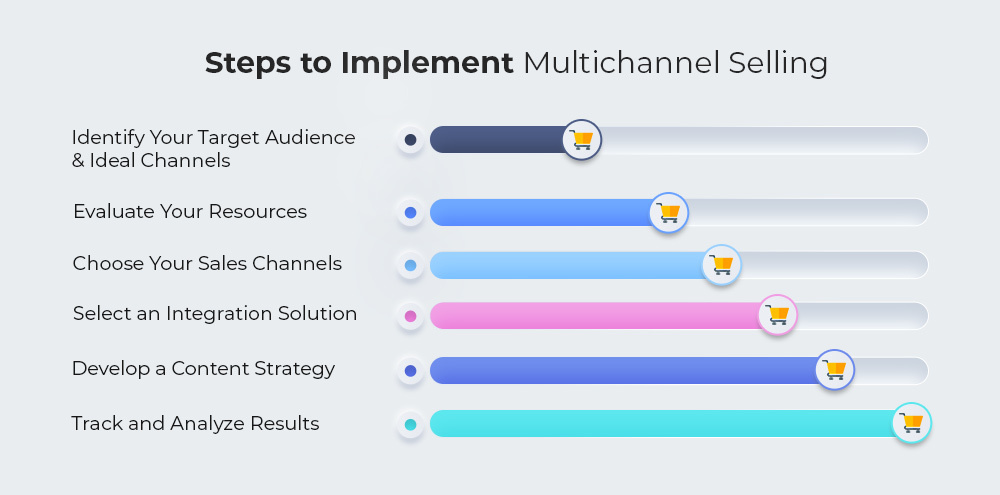Click the 'Develop a Content Strategy' label

(203, 369)
